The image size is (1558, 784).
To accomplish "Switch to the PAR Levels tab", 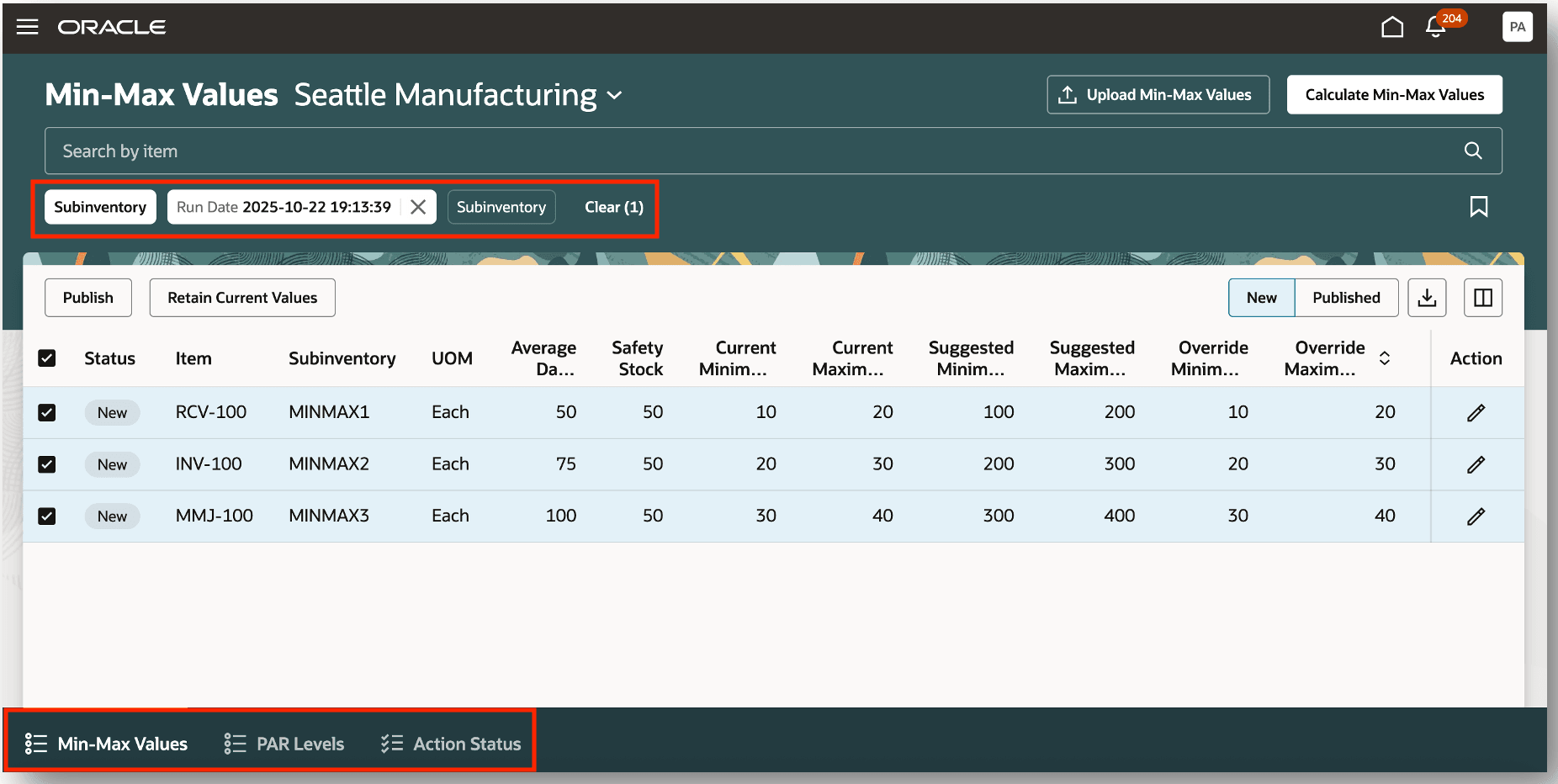I will click(299, 743).
